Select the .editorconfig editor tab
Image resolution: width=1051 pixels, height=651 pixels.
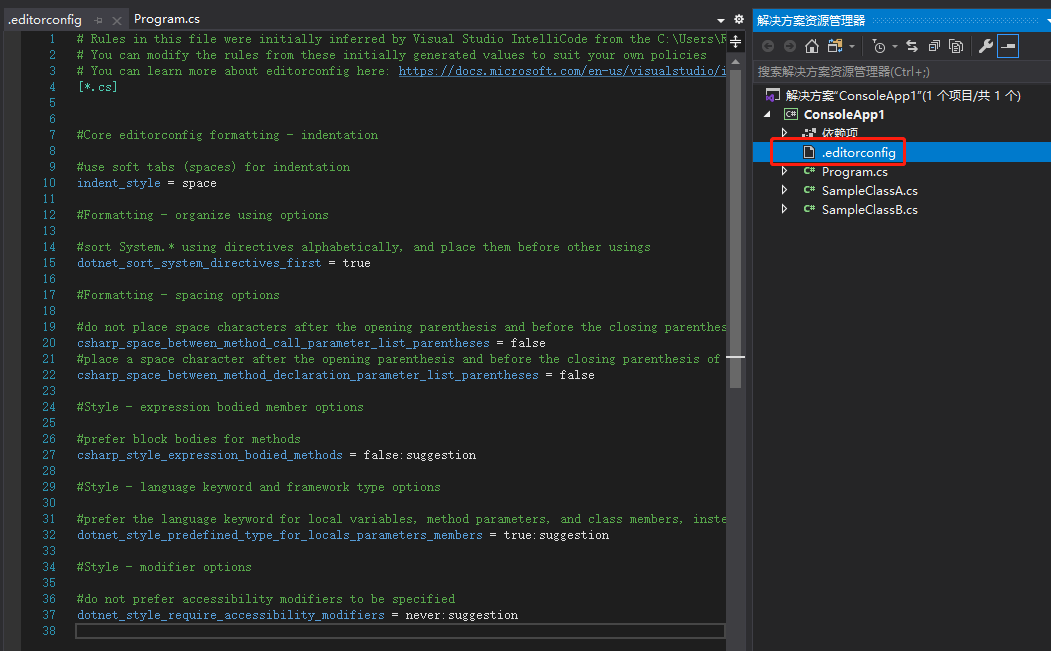click(45, 17)
